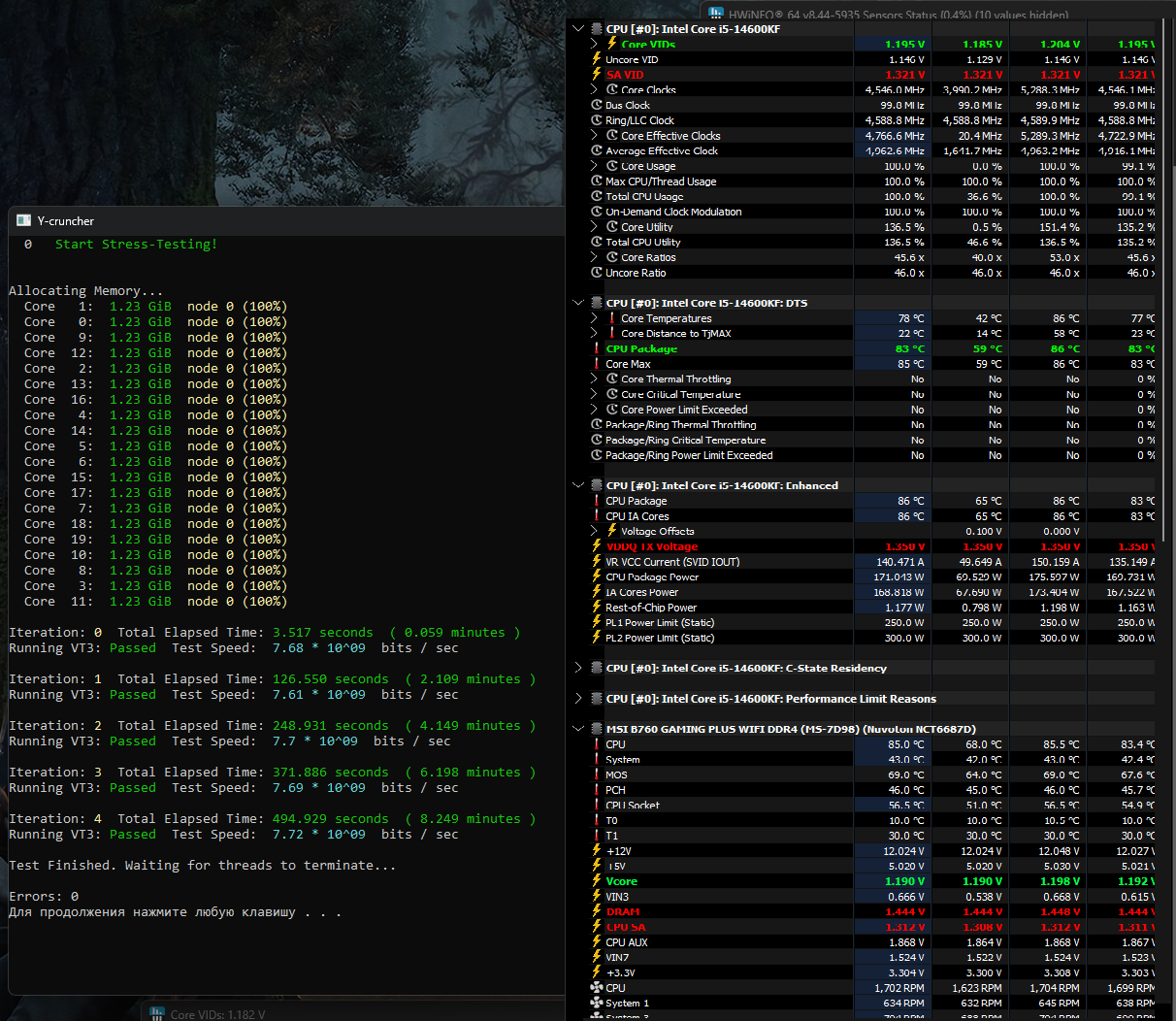Click the bolt icon next to PL1 Power Limit
Viewport: 1176px width, 1021px height.
tap(597, 622)
